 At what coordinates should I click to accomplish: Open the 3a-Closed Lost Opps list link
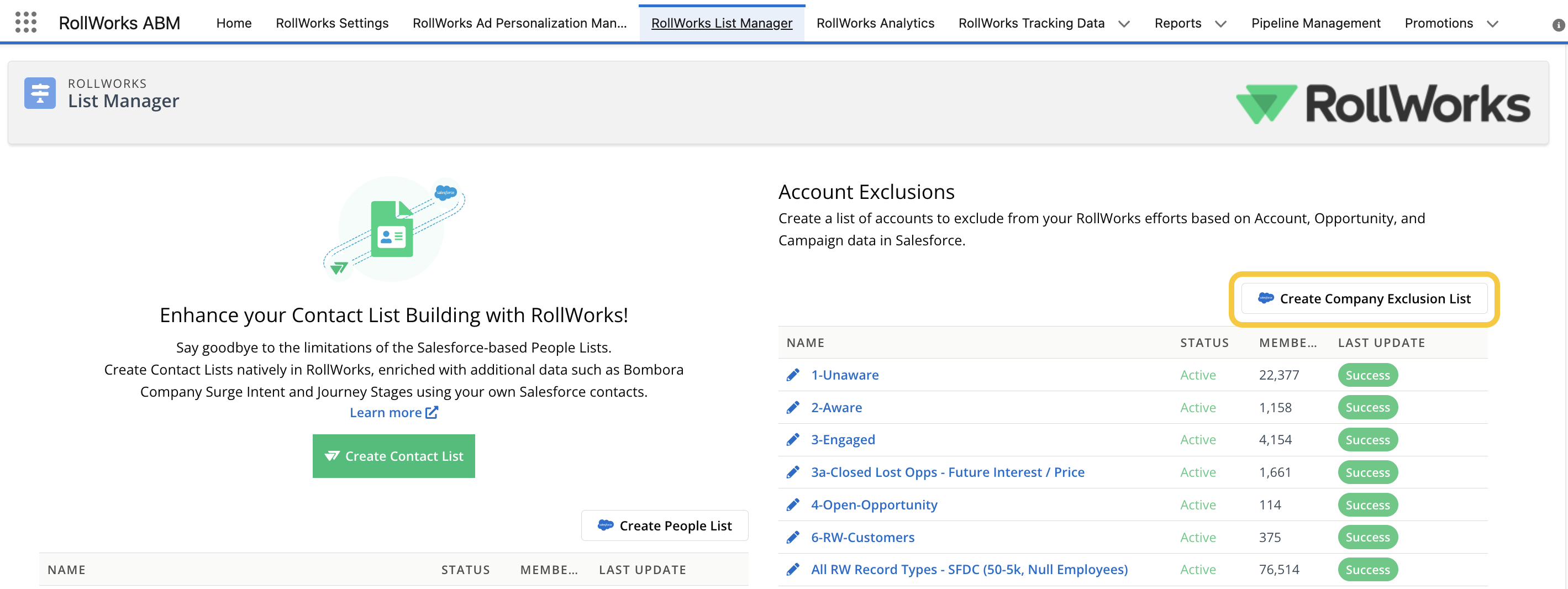[x=947, y=472]
